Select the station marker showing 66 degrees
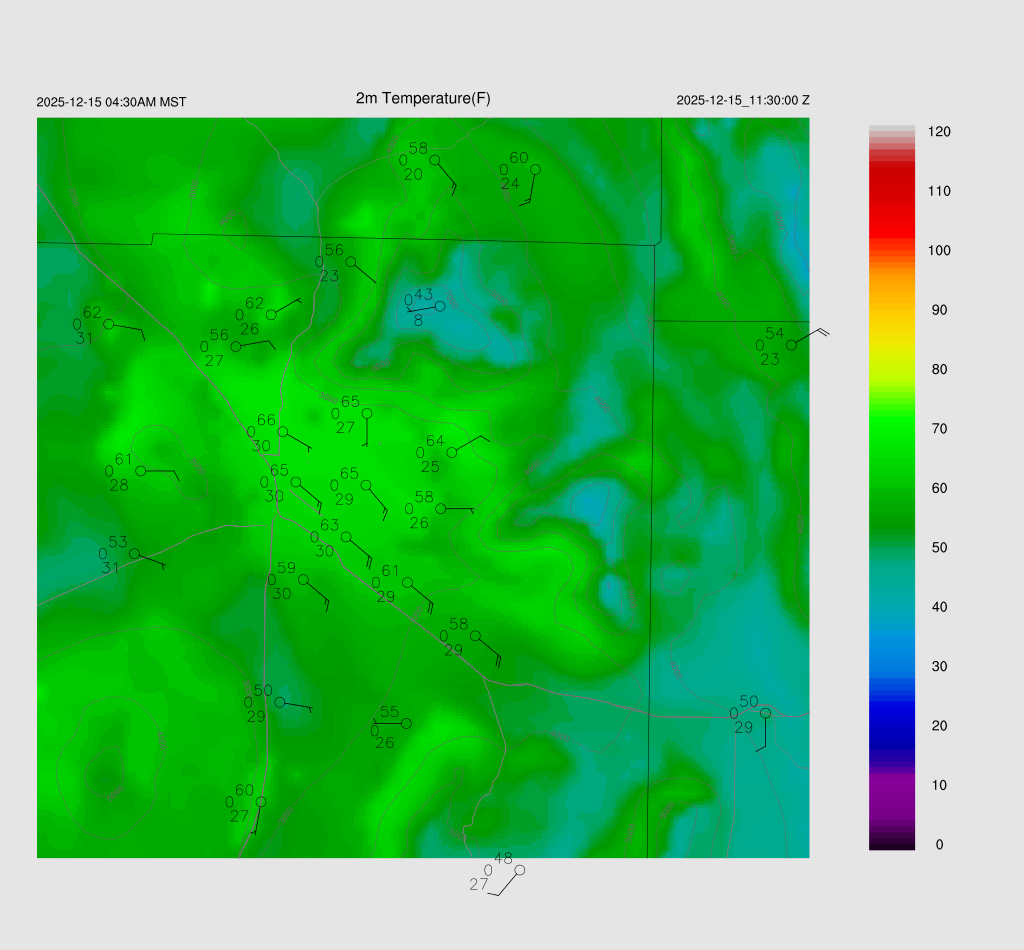The image size is (1024, 950). tap(283, 432)
